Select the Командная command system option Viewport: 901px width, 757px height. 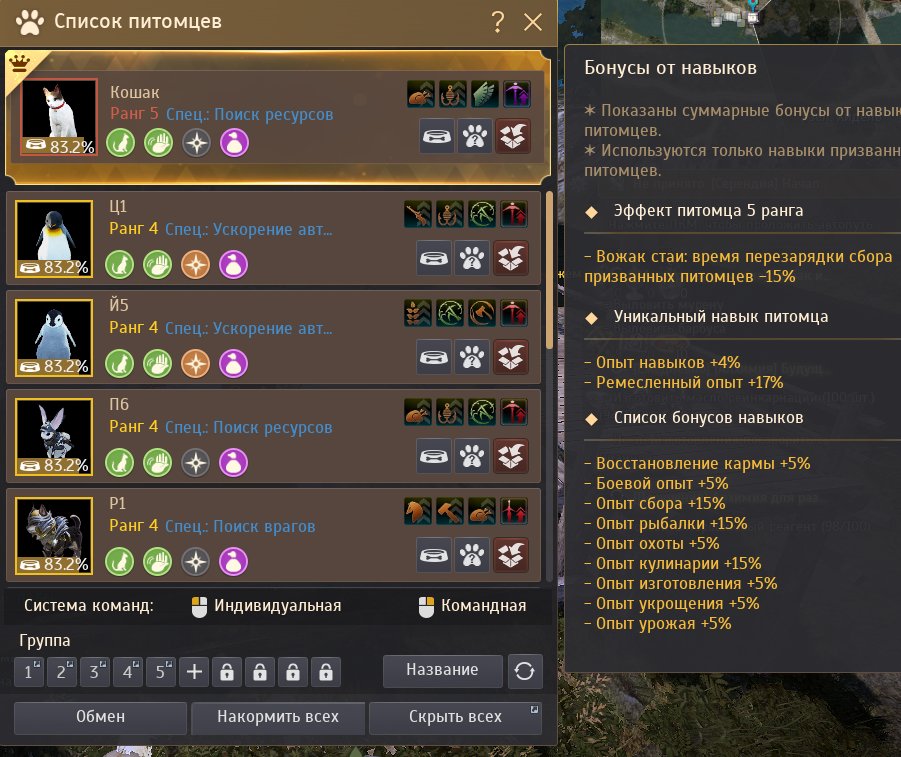coord(472,606)
